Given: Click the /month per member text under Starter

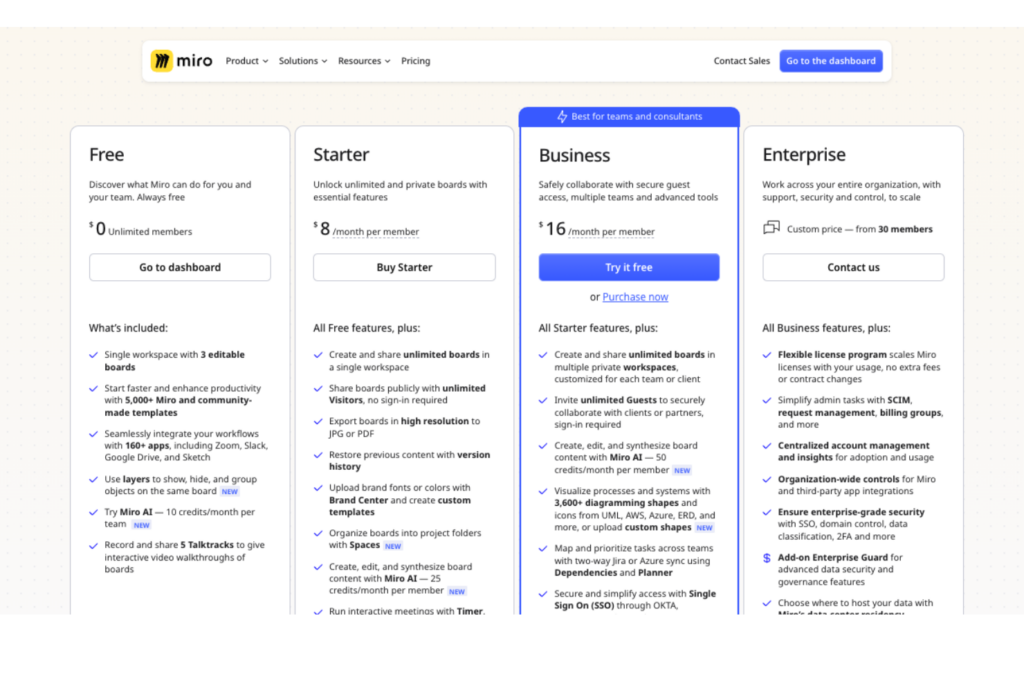Looking at the screenshot, I should pos(376,232).
